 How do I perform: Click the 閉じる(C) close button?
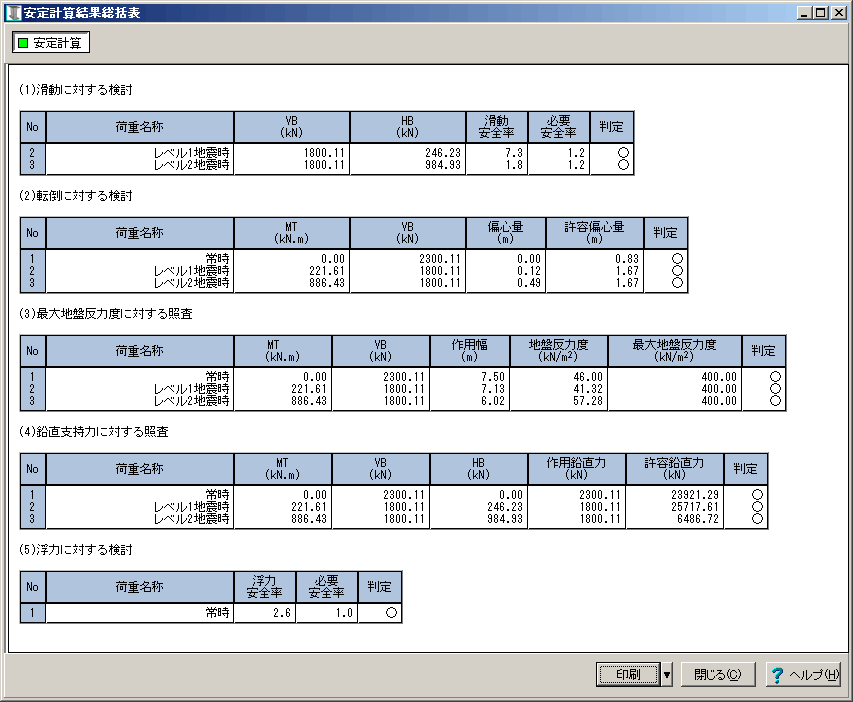click(x=718, y=674)
